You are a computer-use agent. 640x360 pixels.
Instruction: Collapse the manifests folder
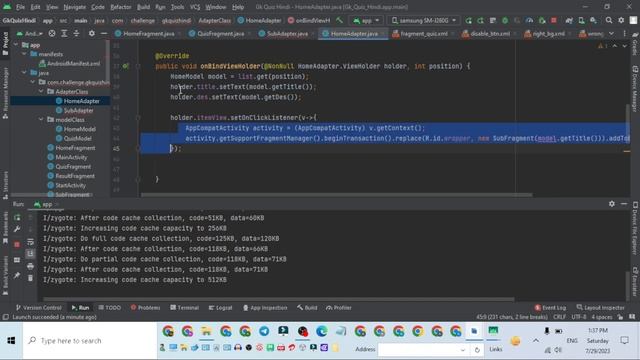(x=24, y=54)
